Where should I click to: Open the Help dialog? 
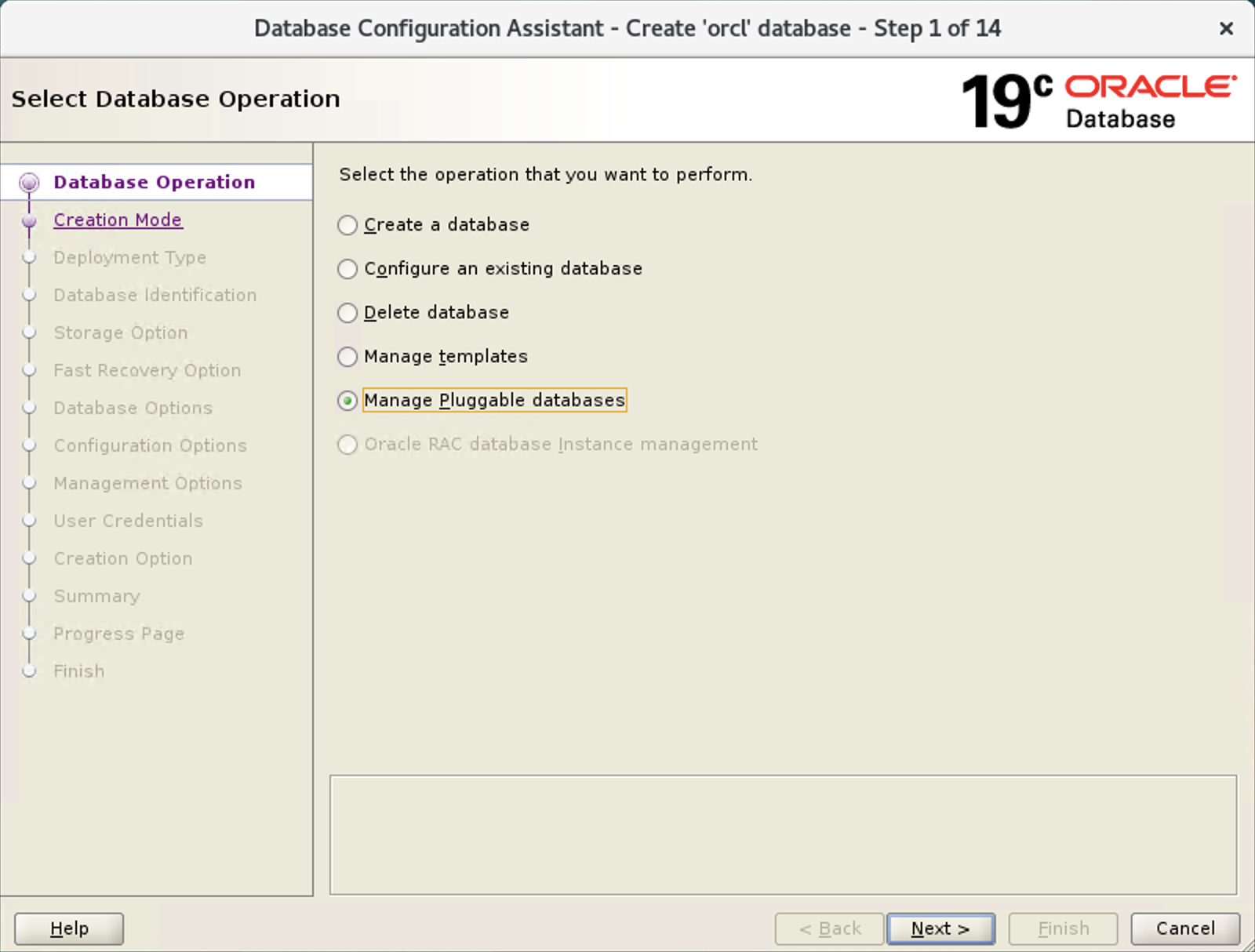69,928
